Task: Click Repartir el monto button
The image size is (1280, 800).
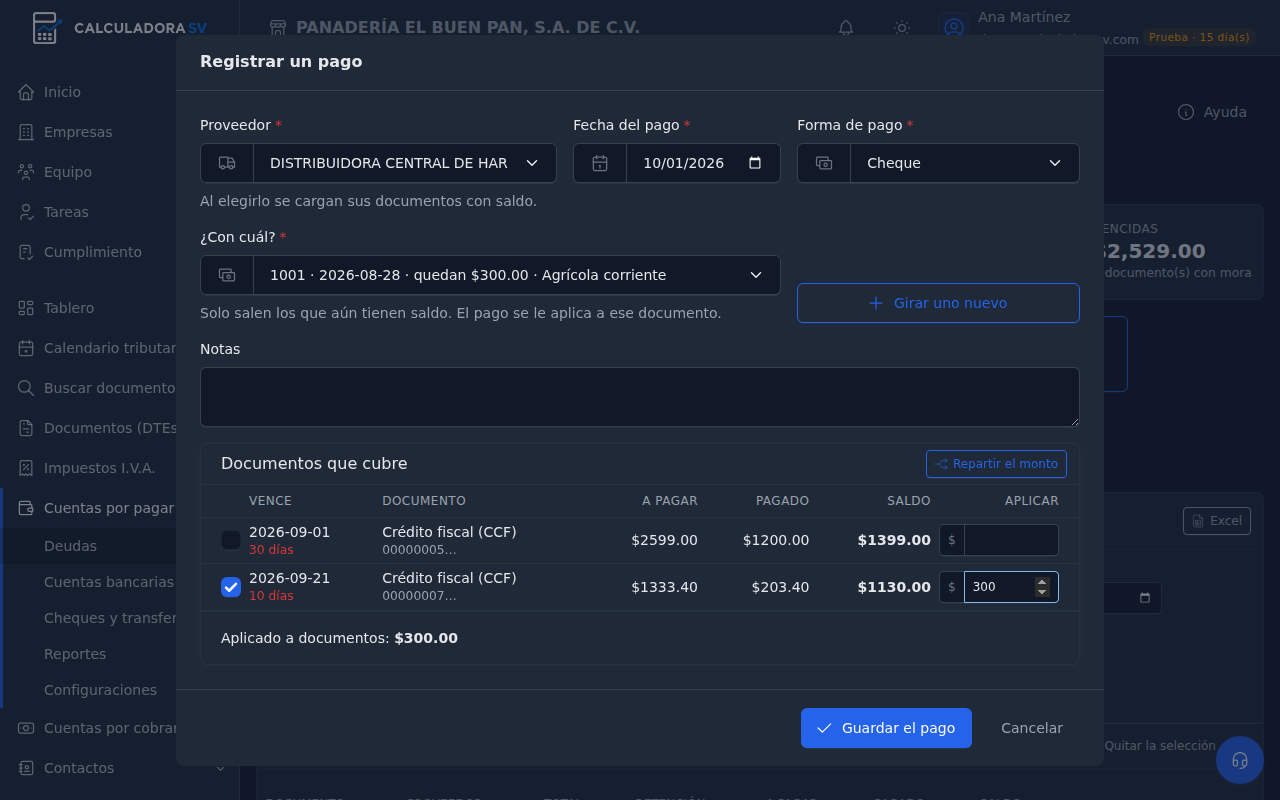Action: 996,464
